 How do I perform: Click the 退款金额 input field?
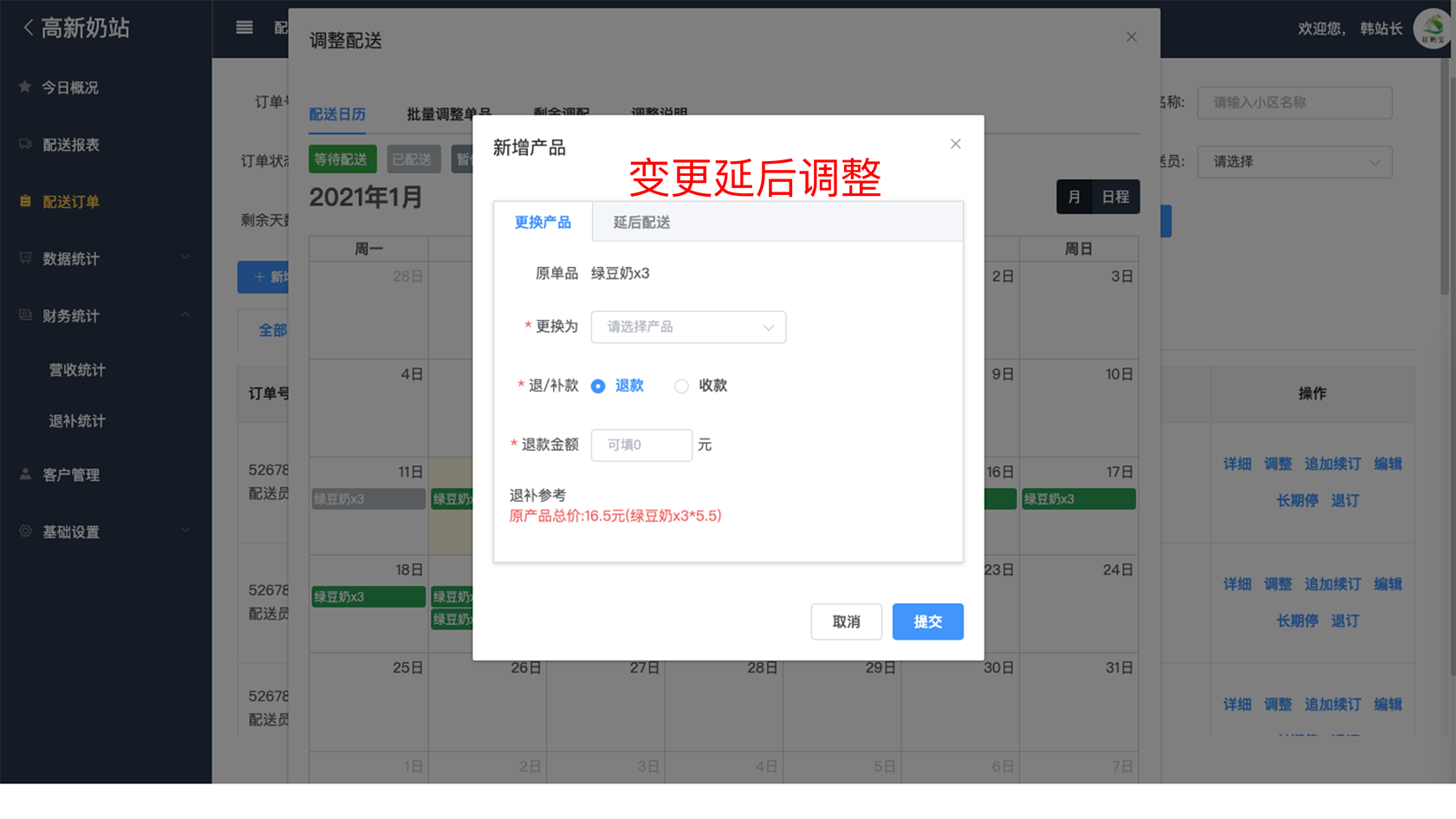click(x=641, y=445)
